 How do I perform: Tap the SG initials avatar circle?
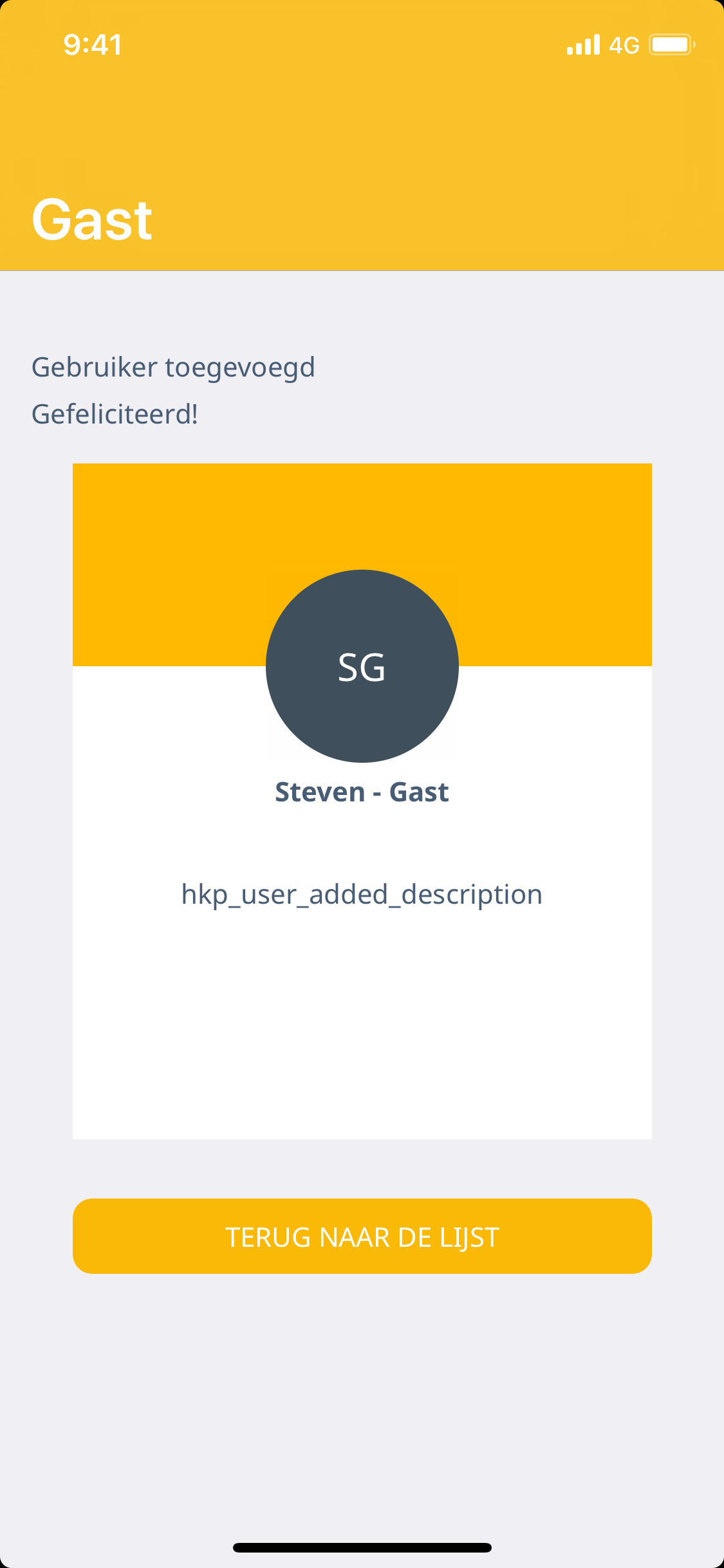coord(362,666)
